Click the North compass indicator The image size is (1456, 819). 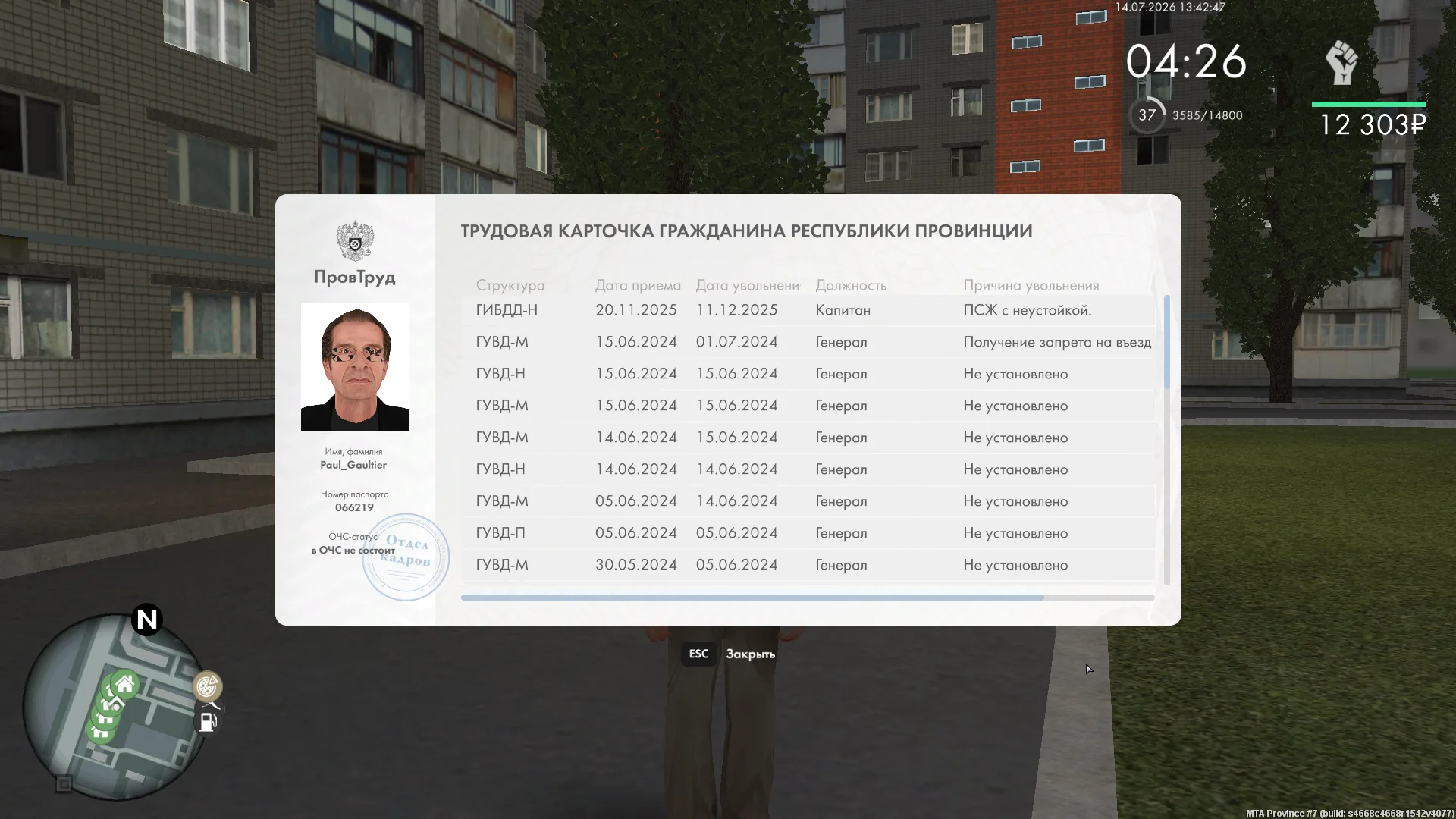coord(147,620)
